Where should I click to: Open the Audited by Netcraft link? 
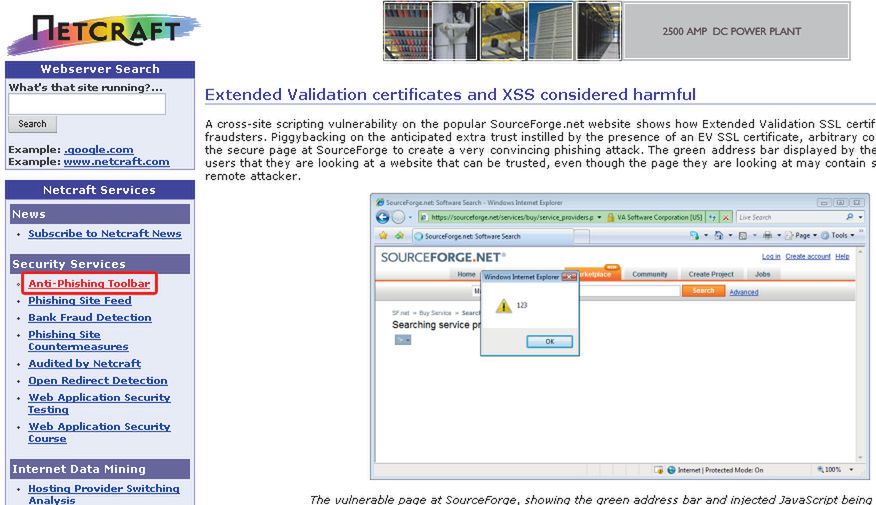point(84,363)
